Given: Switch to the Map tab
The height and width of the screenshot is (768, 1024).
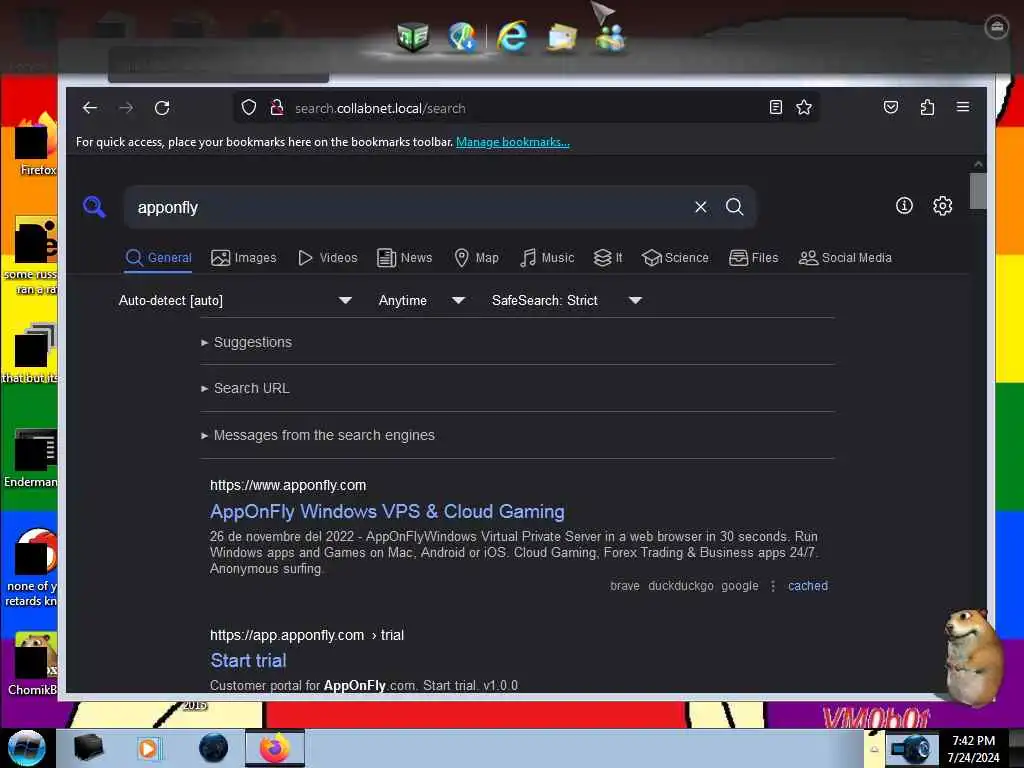Looking at the screenshot, I should point(477,258).
